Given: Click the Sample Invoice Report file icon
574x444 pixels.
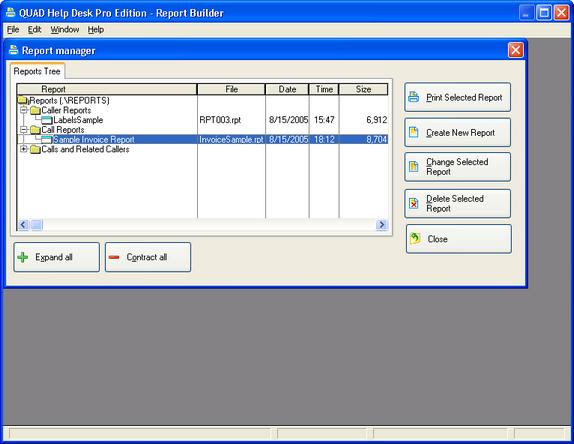Looking at the screenshot, I should point(46,139).
